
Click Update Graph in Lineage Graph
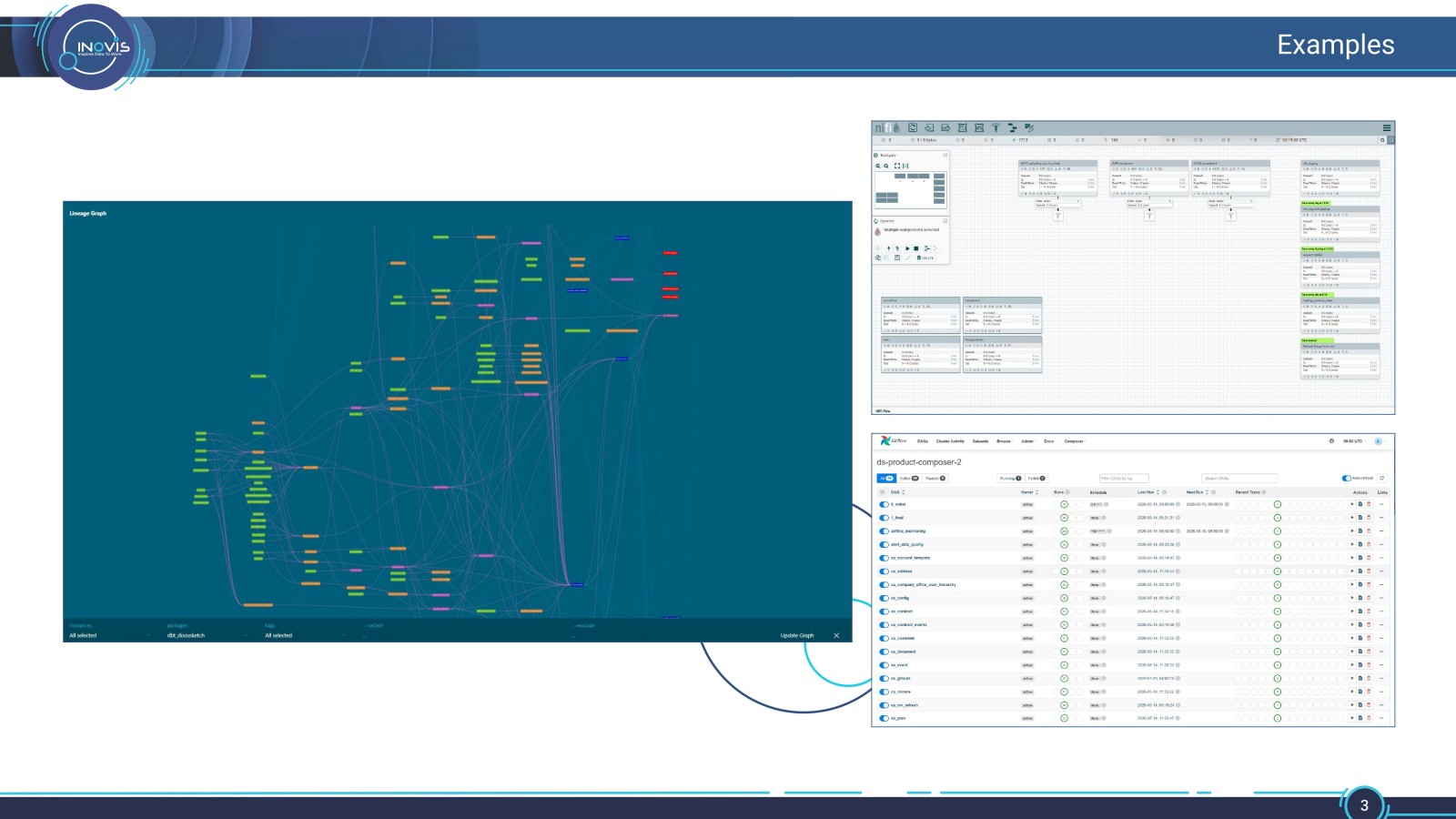[x=797, y=635]
